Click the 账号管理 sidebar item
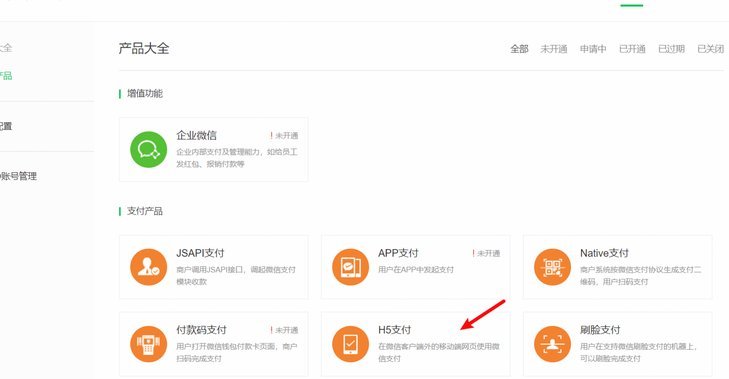The image size is (729, 379). [x=18, y=176]
